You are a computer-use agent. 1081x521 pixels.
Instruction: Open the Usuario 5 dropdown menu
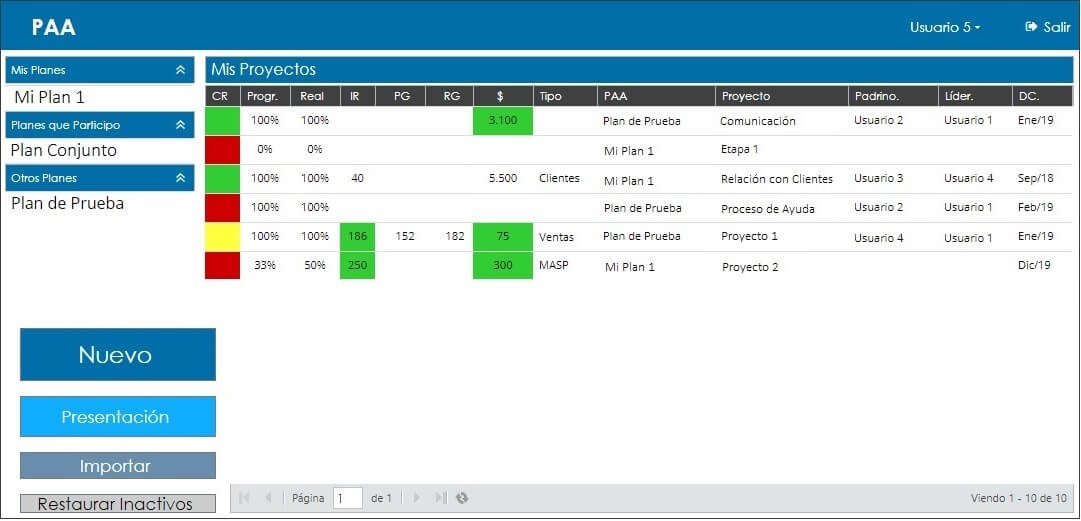945,28
